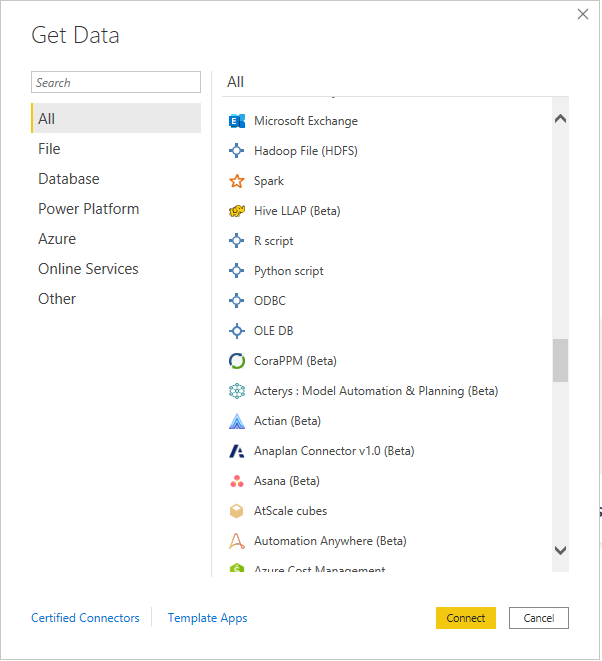The width and height of the screenshot is (602, 661).
Task: Close the Get Data dialog
Action: point(583,14)
